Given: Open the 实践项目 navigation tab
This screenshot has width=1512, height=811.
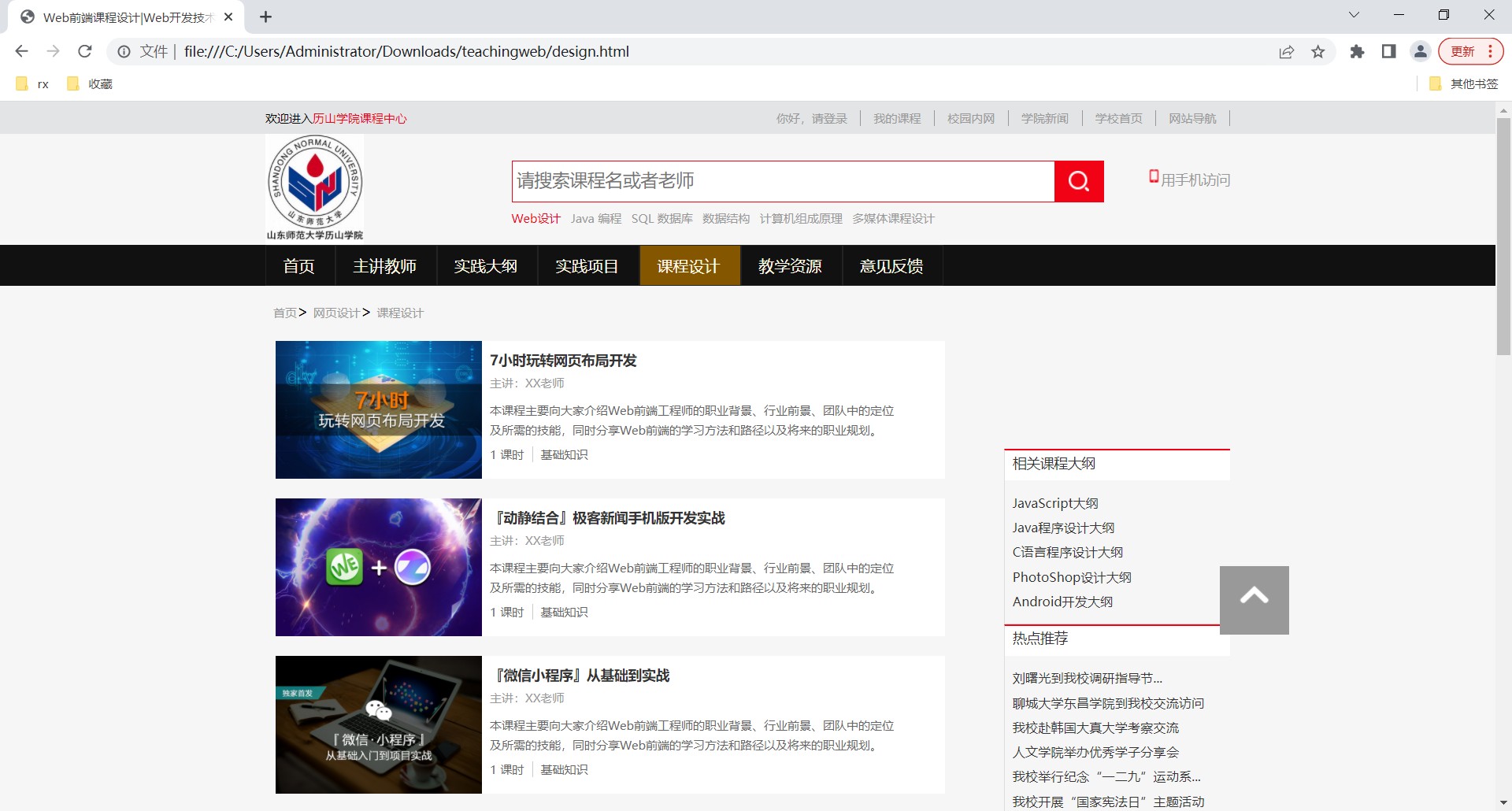Looking at the screenshot, I should (x=587, y=266).
